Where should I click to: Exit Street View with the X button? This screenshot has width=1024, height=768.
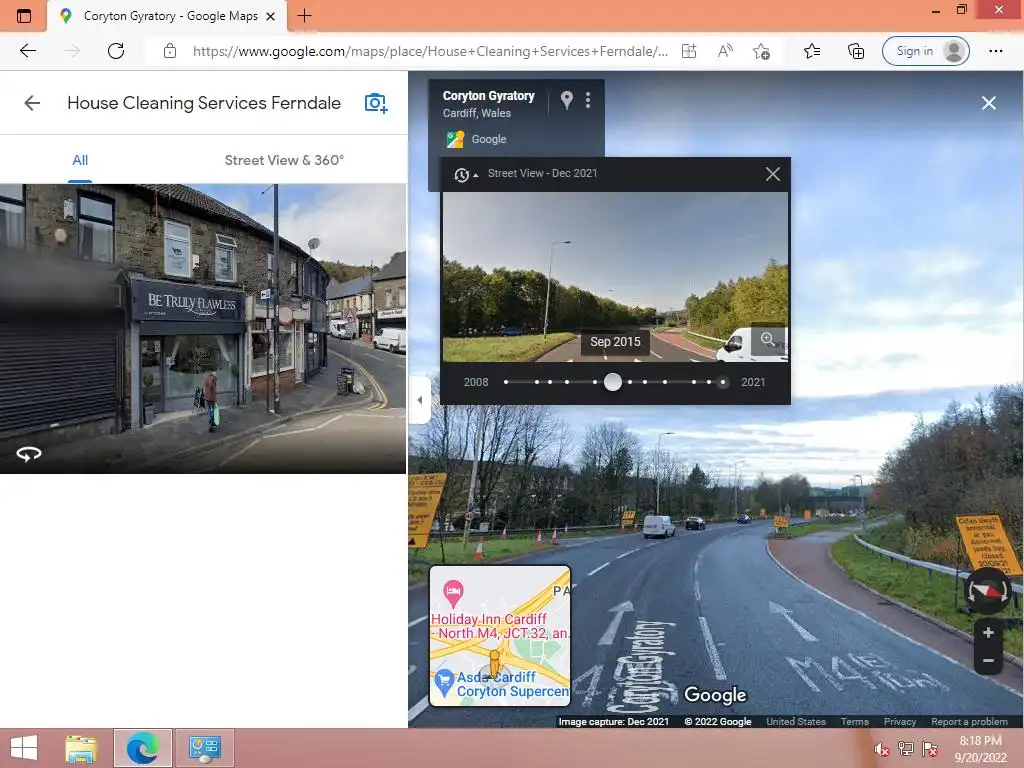(989, 103)
